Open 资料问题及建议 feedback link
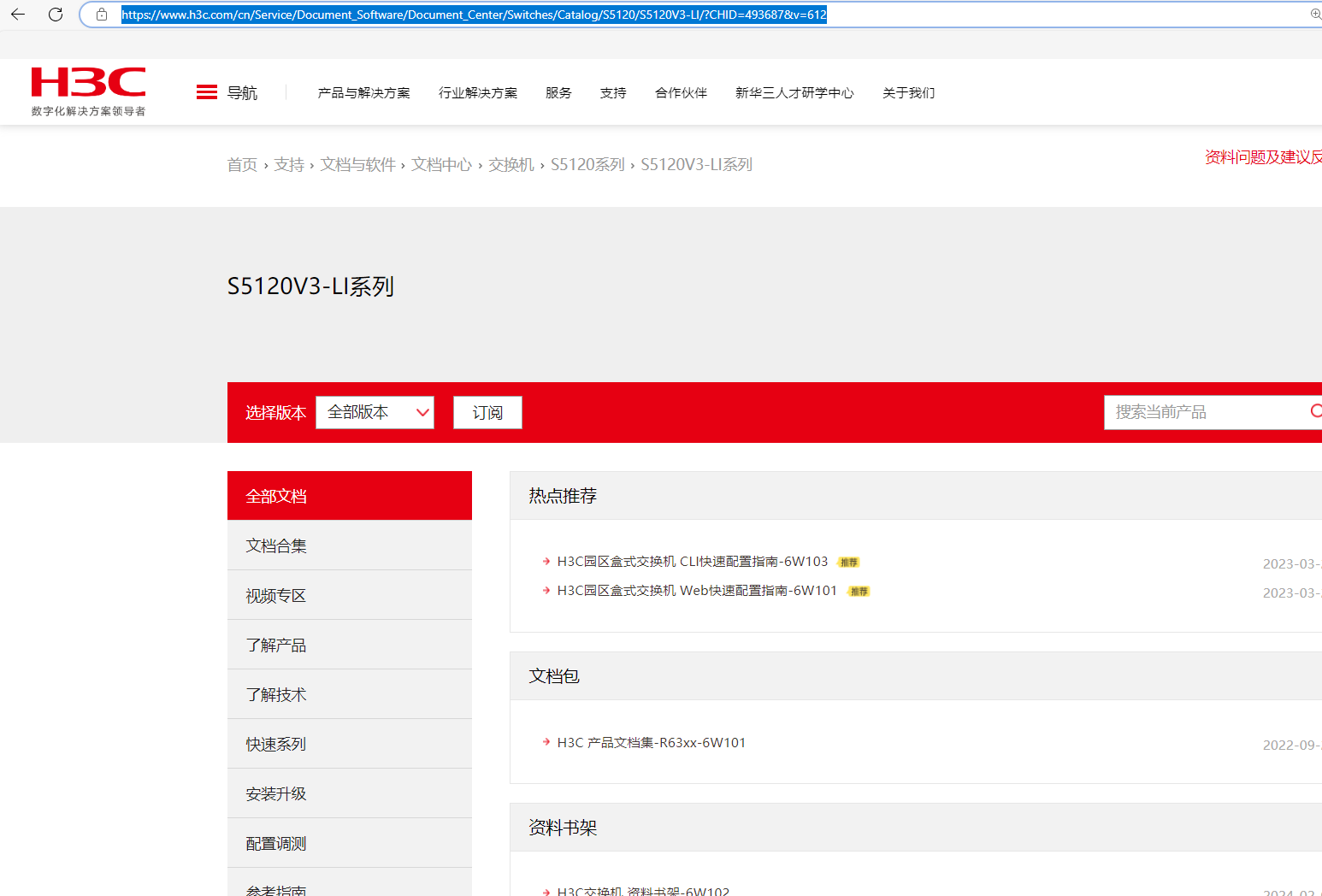Screen dimensions: 1322x896 pos(1263,156)
